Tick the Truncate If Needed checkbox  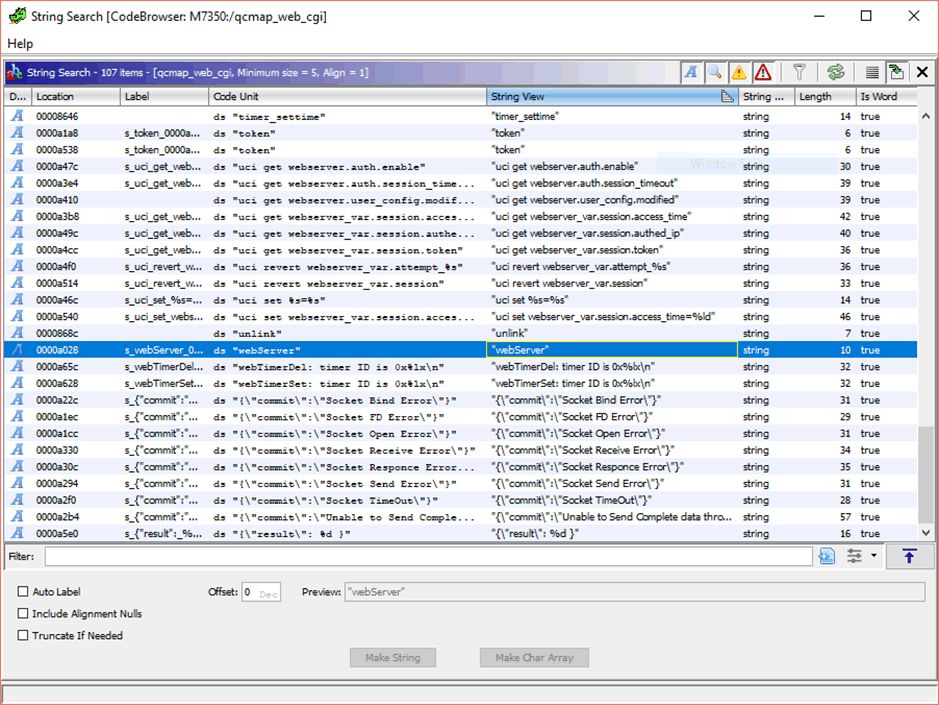[x=23, y=636]
